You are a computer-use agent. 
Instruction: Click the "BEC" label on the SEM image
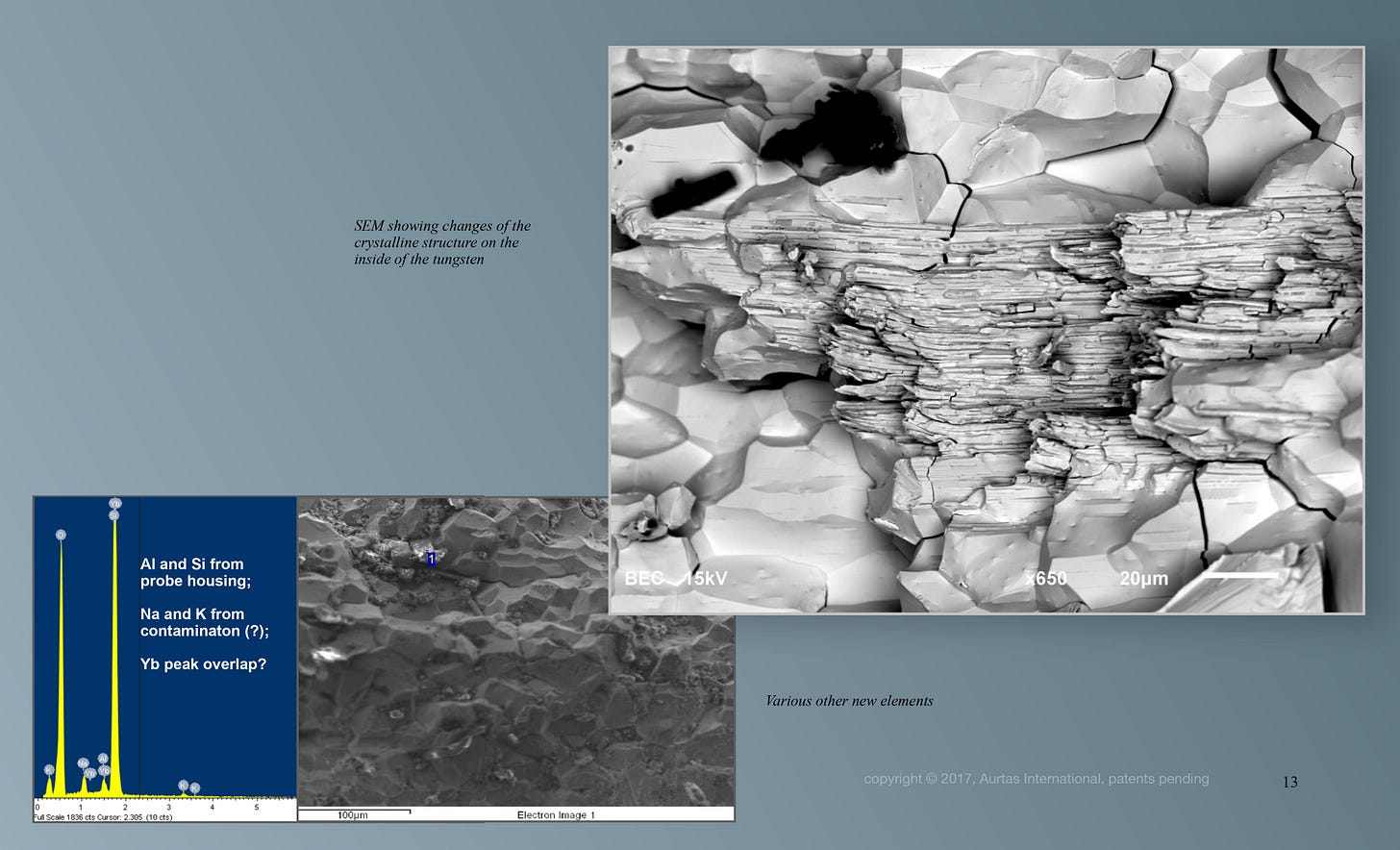(x=643, y=579)
